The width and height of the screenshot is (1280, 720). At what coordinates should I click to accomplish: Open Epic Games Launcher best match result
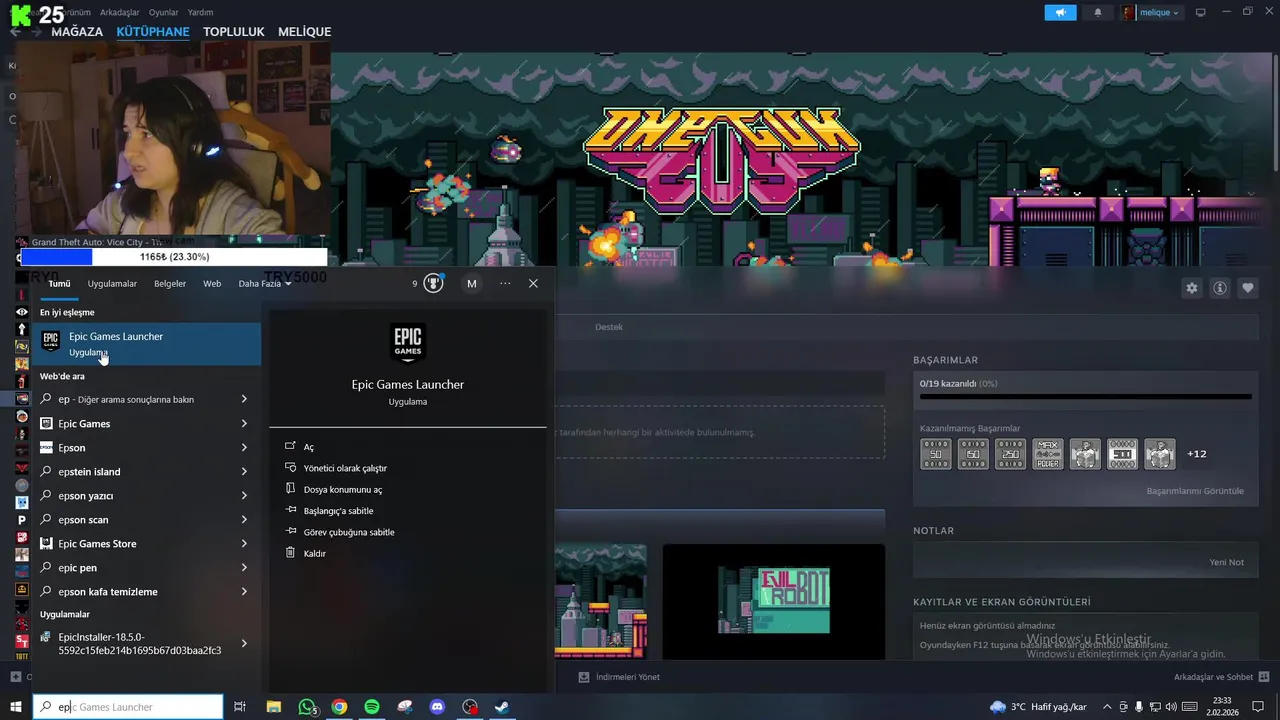pyautogui.click(x=146, y=343)
